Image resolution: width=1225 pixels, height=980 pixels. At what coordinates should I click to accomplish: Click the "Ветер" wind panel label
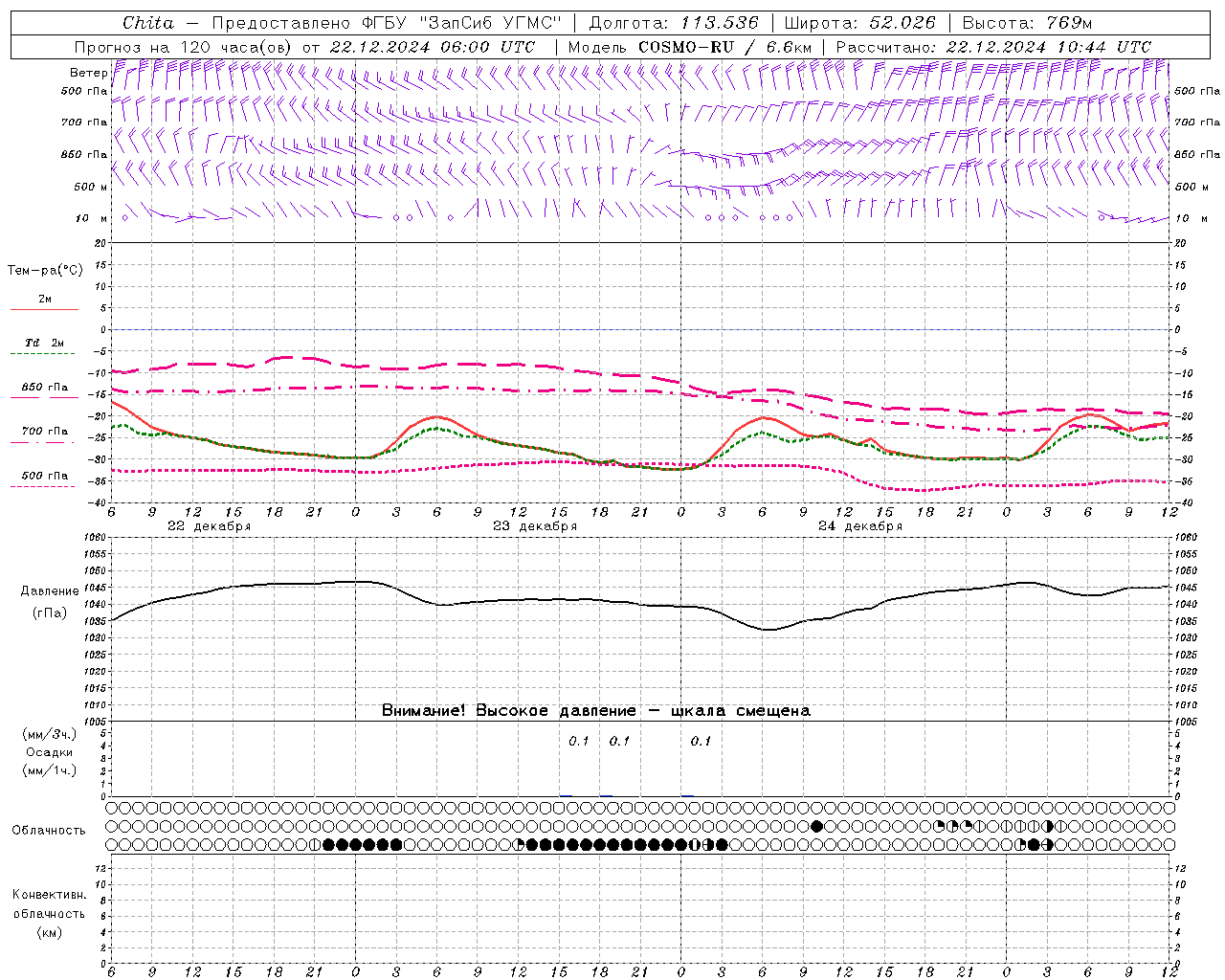88,73
